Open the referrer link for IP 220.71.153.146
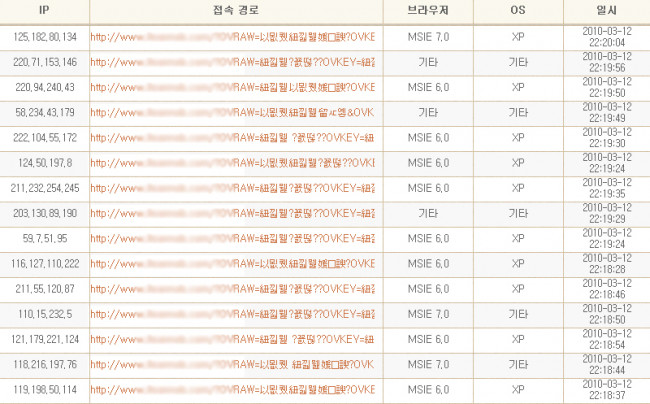The height and width of the screenshot is (404, 650). [x=233, y=63]
